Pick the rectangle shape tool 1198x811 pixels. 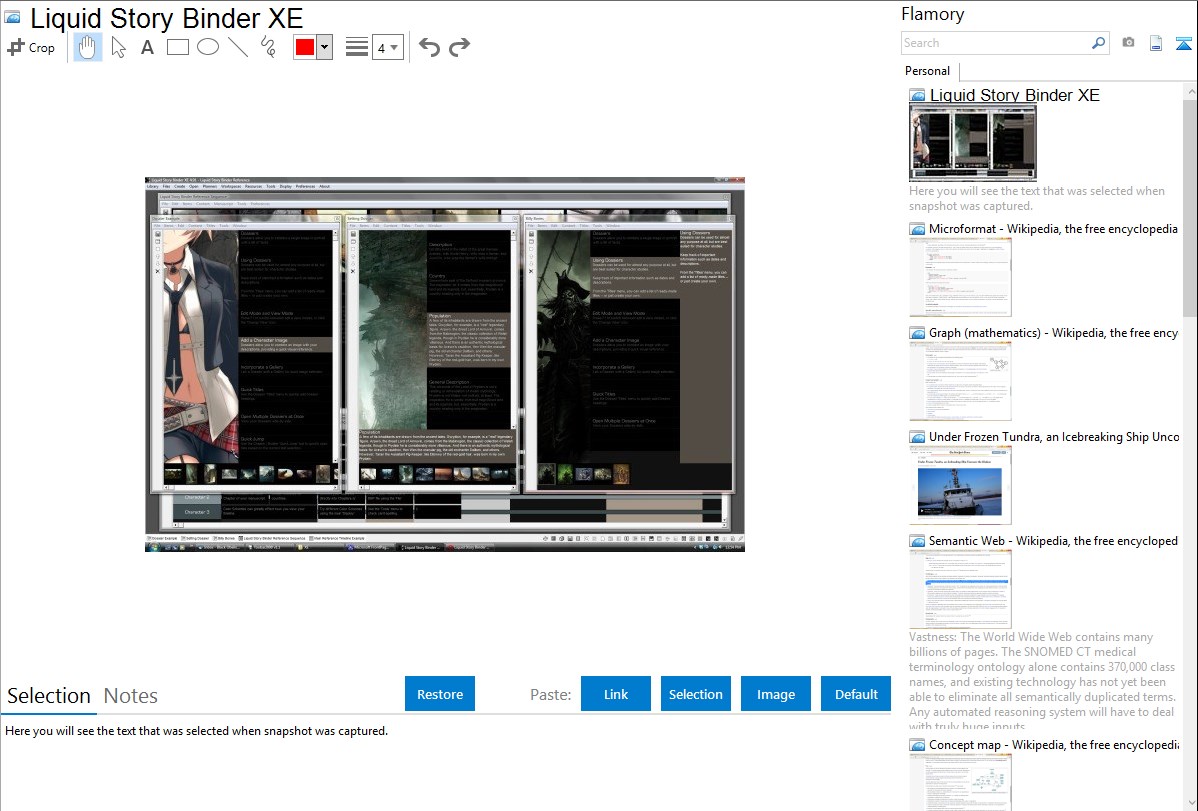coord(177,47)
